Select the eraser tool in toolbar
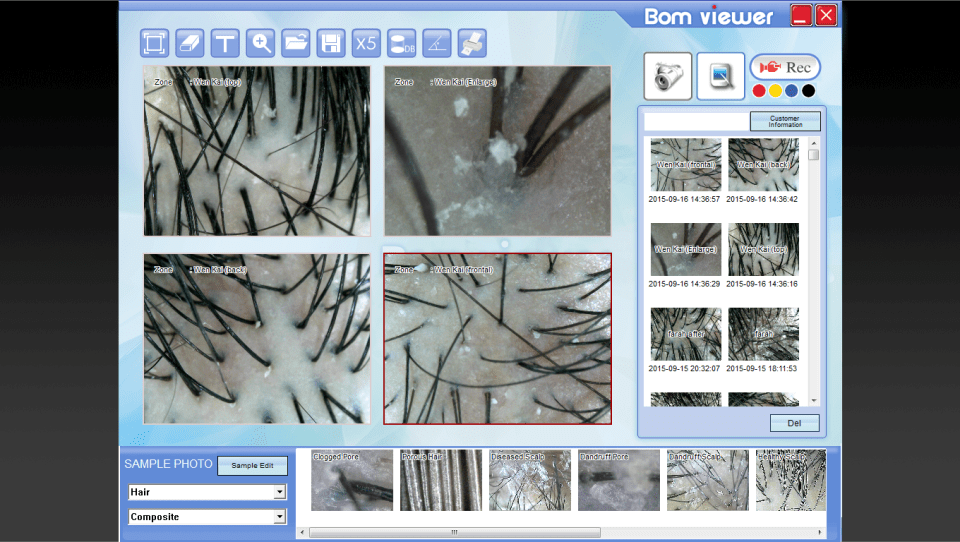This screenshot has height=542, width=960. 190,43
